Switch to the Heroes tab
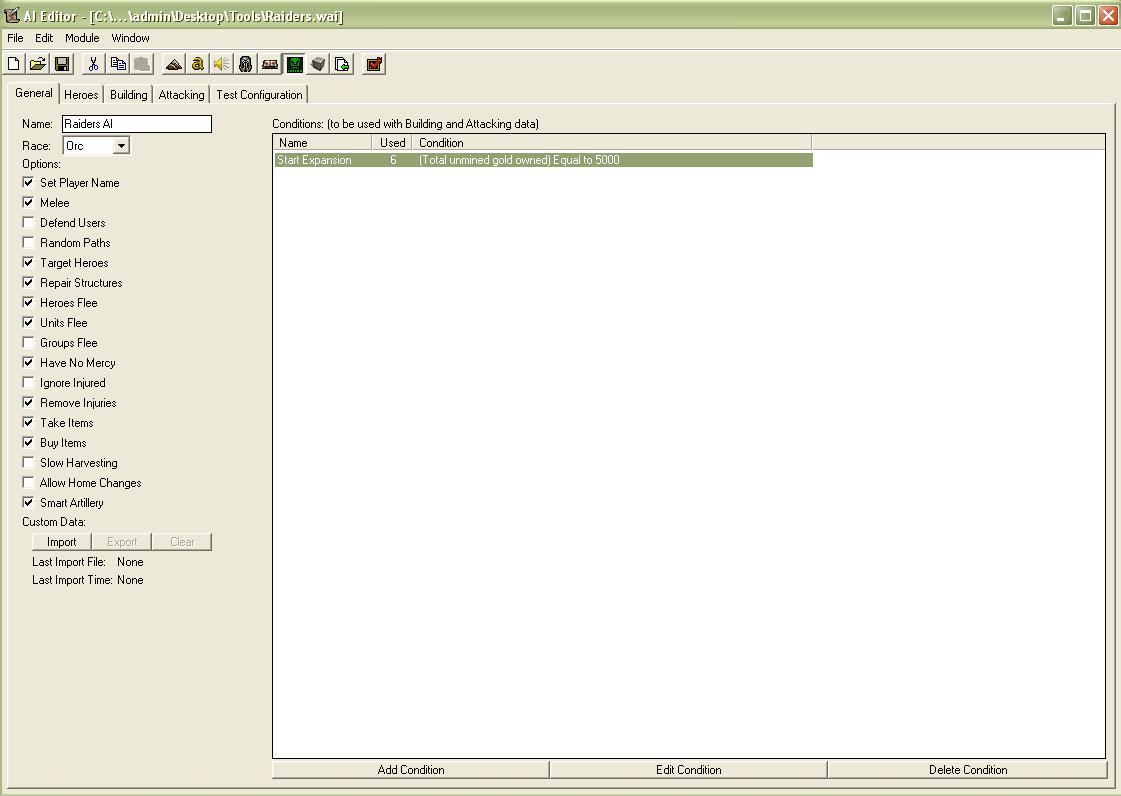 click(82, 94)
